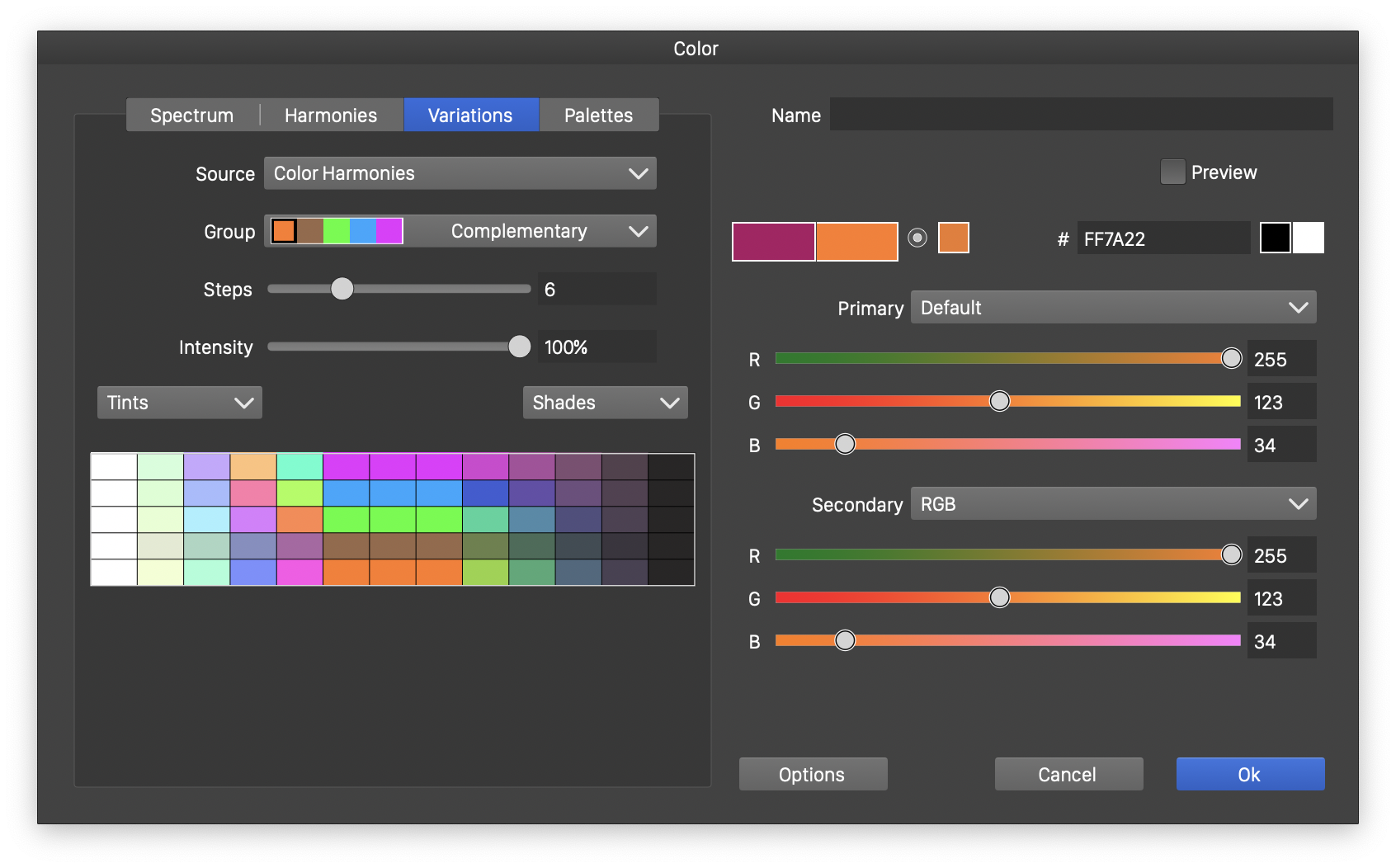The height and width of the screenshot is (868, 1396).
Task: Click the magenta previous color swatch
Action: [x=773, y=242]
